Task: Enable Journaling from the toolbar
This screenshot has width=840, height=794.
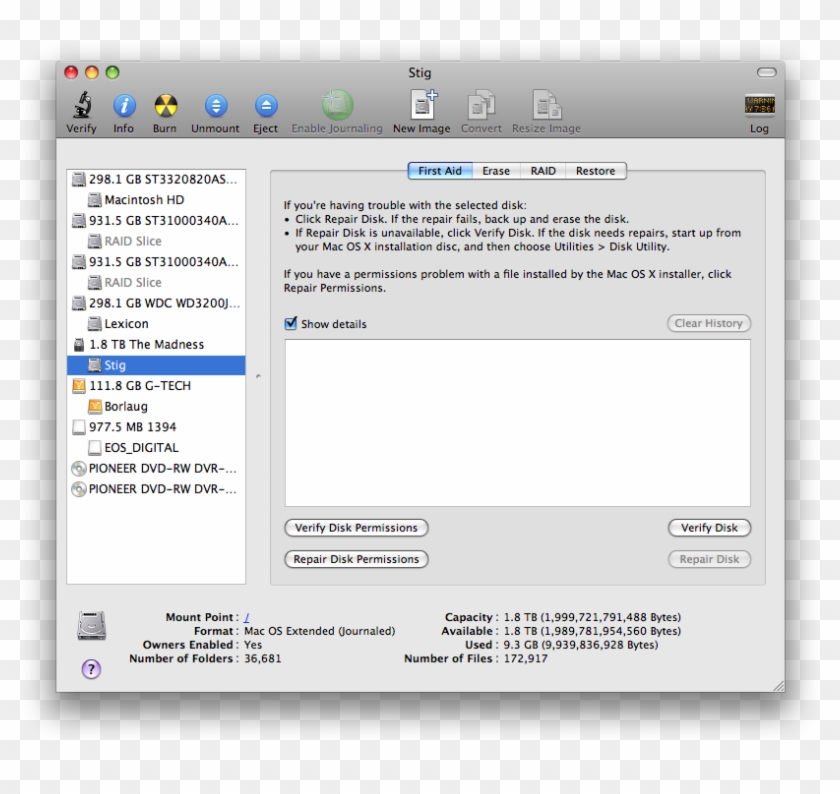Action: coord(336,108)
